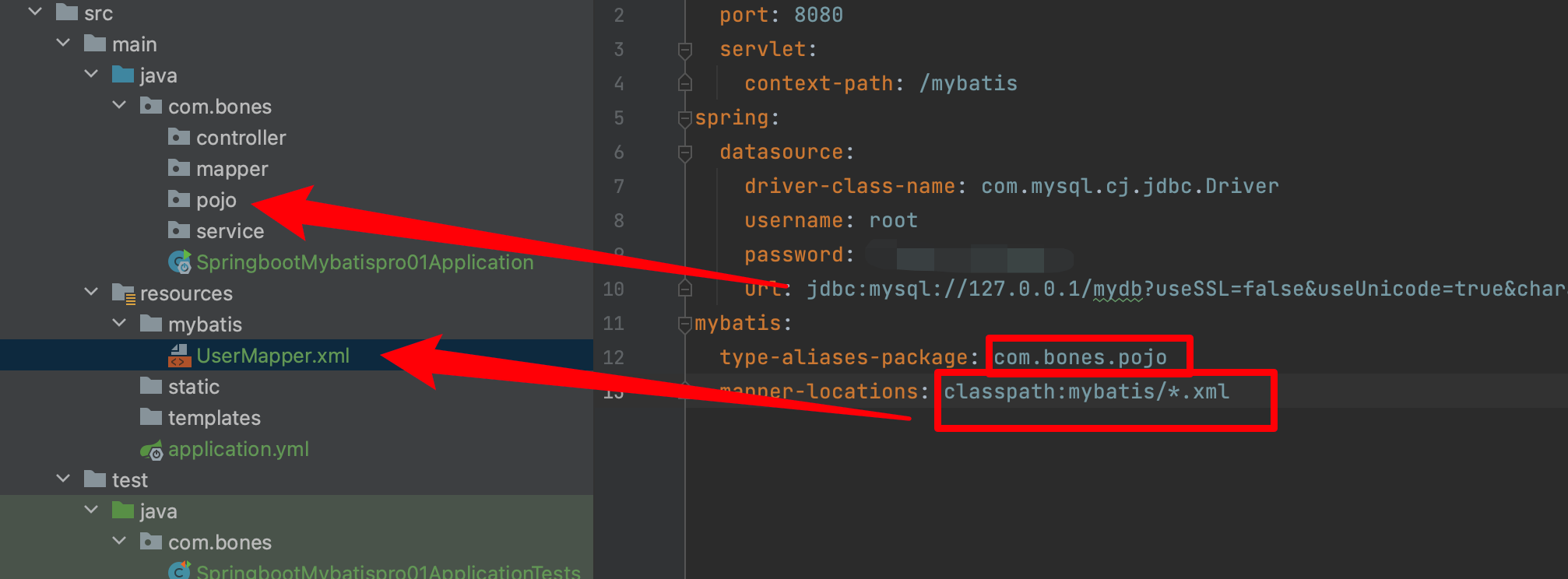
Task: Click the blue java source folder icon
Action: pyautogui.click(x=123, y=74)
